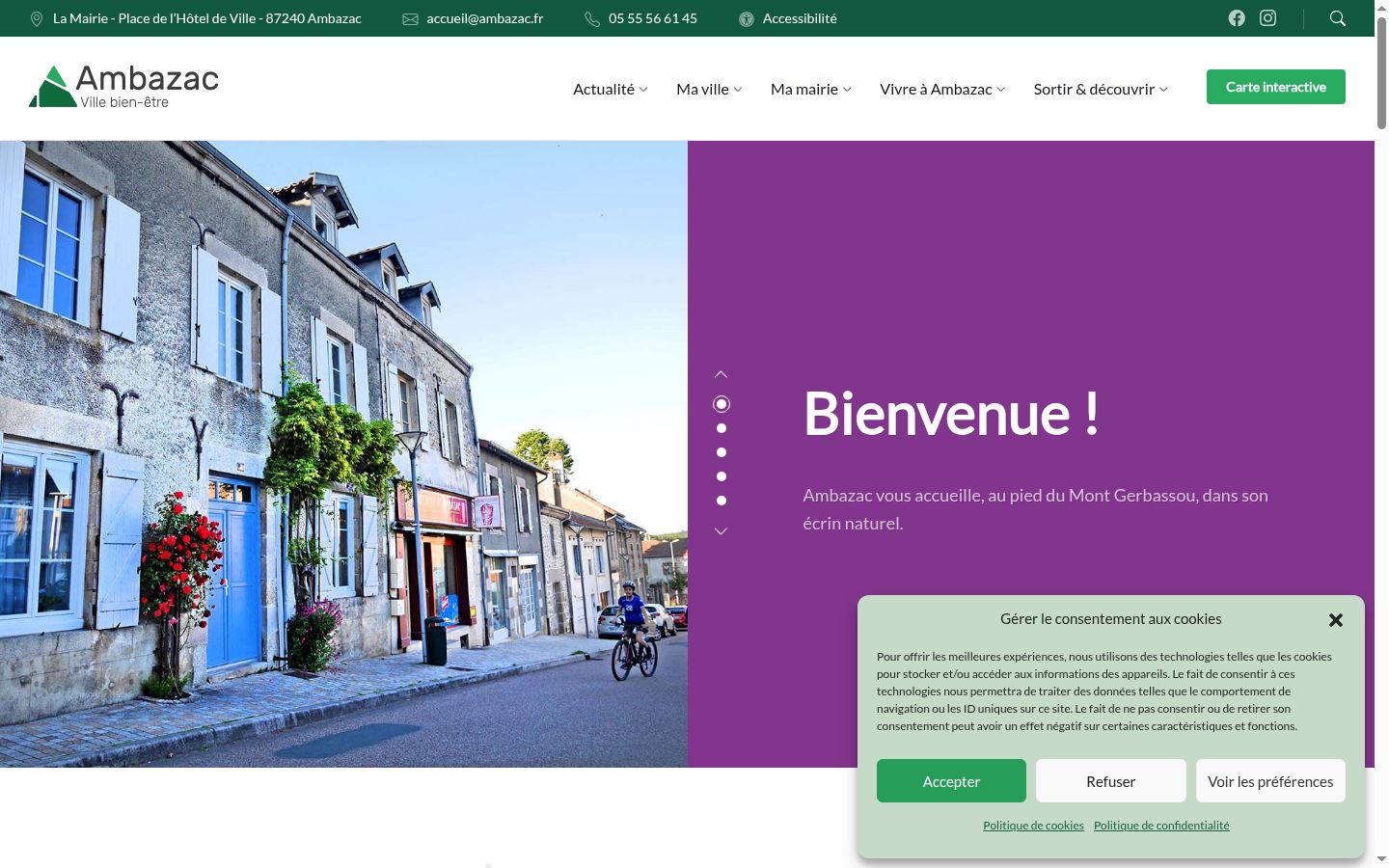Expand the Ma ville menu
Image resolution: width=1389 pixels, height=868 pixels.
[709, 89]
